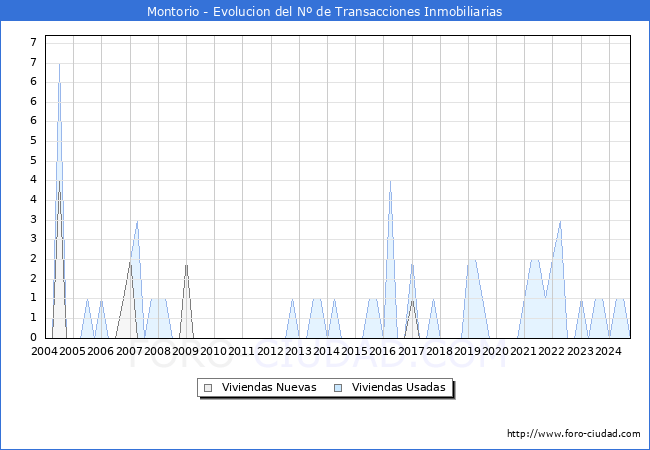Click the 0 y-axis label
This screenshot has width=650, height=450.
34,337
